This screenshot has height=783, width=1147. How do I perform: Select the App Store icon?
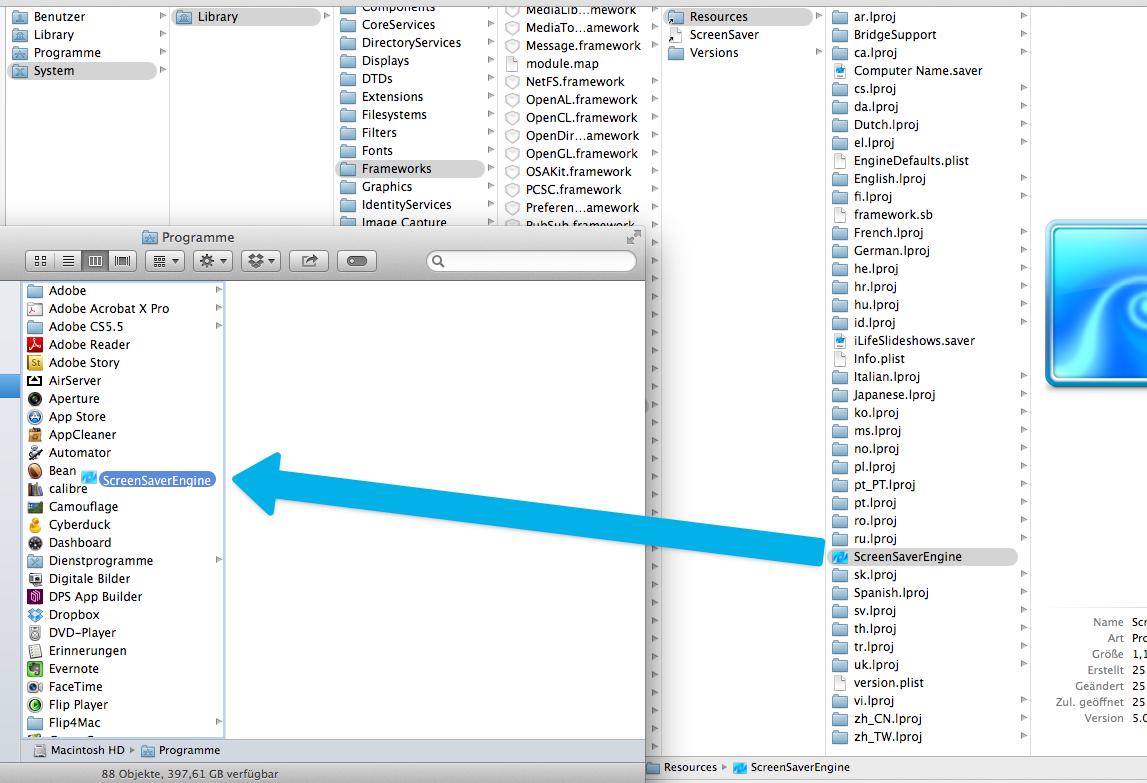35,417
